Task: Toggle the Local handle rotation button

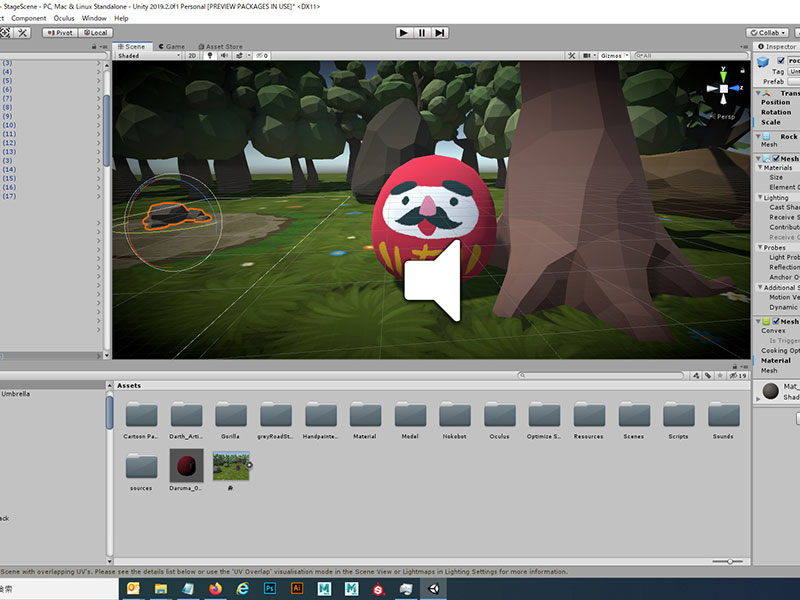Action: (x=95, y=33)
